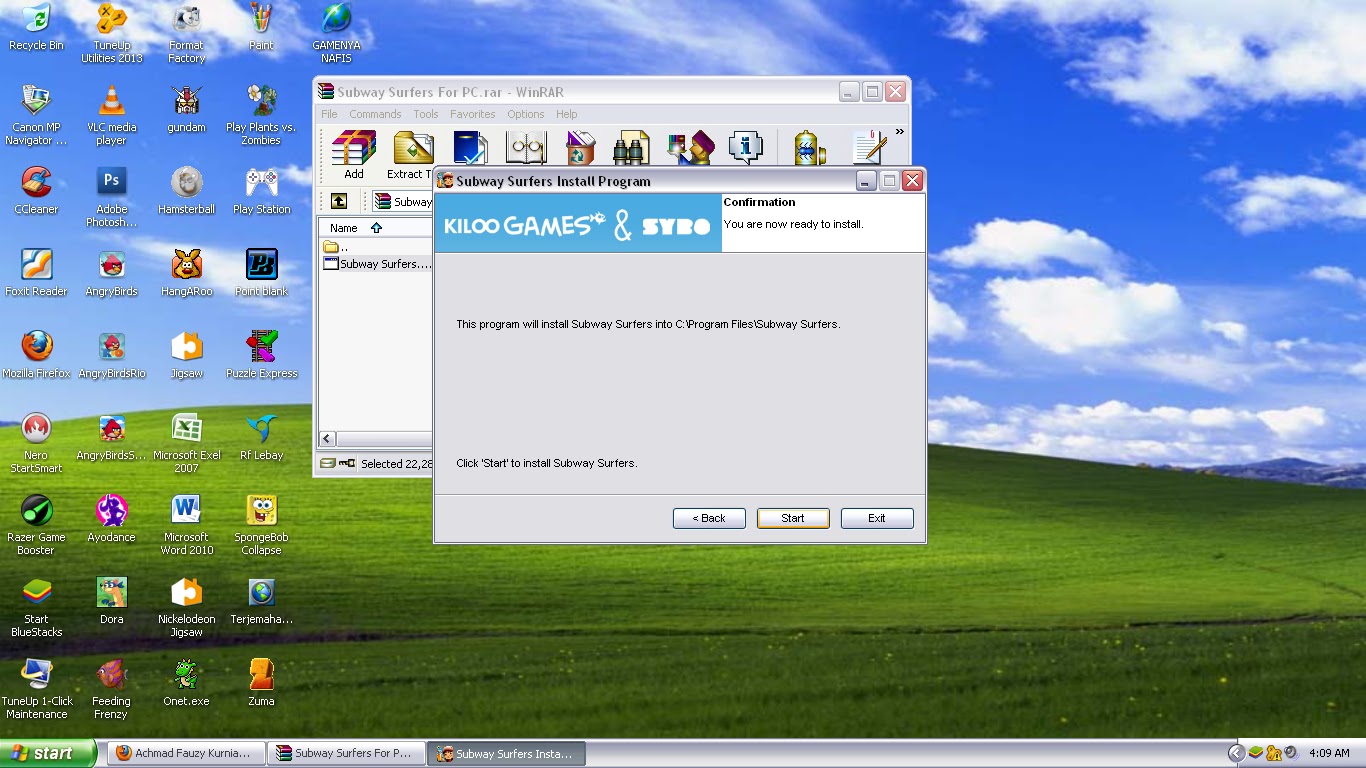The height and width of the screenshot is (768, 1366).
Task: Select the Play Station desktop icon
Action: tap(261, 191)
